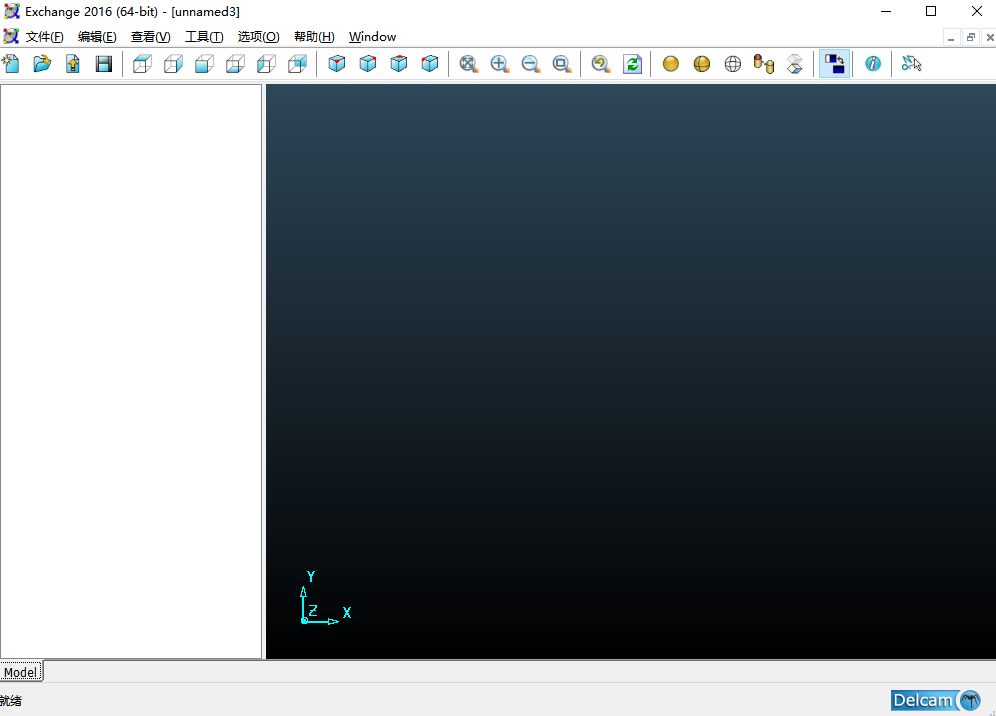
Task: Click the previous view magnifier icon
Action: coord(601,64)
